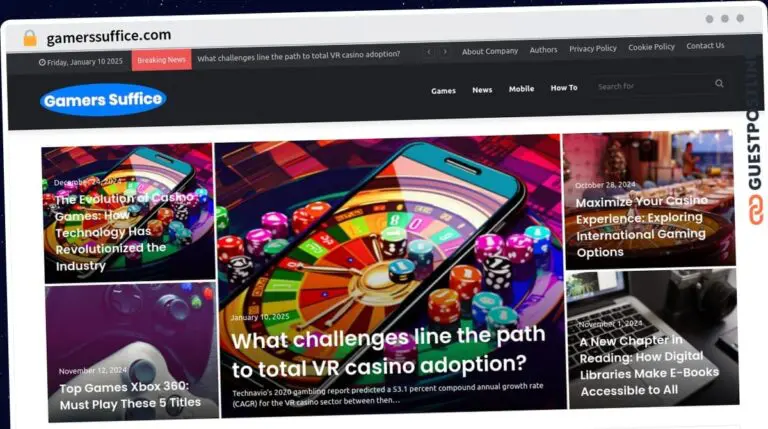The image size is (768, 429).
Task: Open the About Company link
Action: 490,51
